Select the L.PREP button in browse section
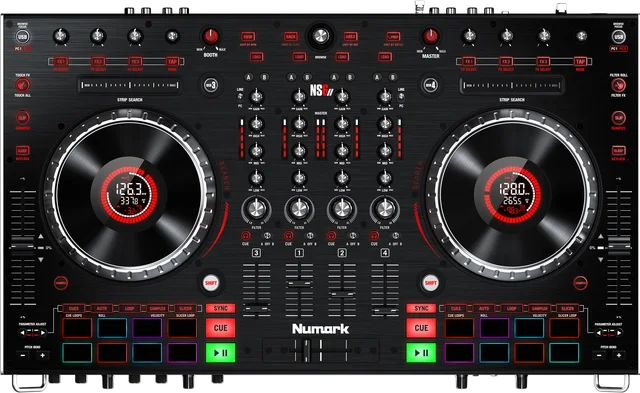640x393 pixels. (393, 37)
